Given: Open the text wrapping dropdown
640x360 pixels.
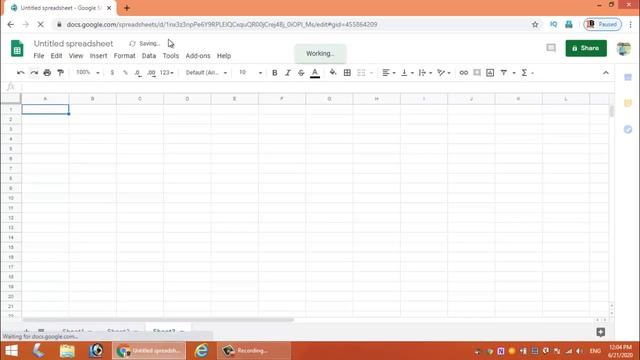Looking at the screenshot, I should coord(425,73).
